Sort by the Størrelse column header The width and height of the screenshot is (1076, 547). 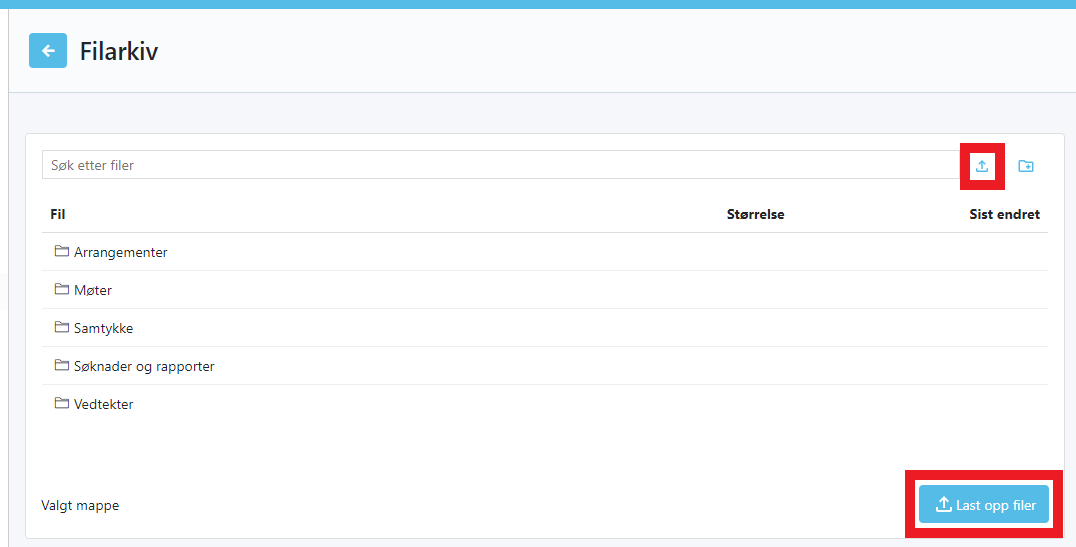tap(755, 214)
